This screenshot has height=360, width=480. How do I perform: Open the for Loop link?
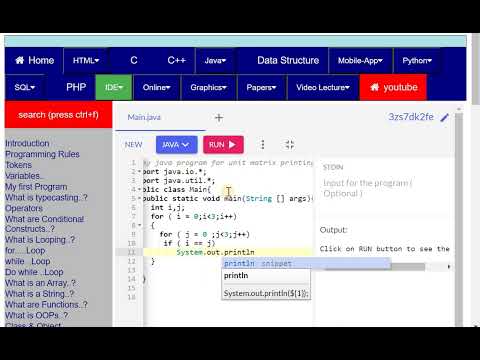click(25, 250)
